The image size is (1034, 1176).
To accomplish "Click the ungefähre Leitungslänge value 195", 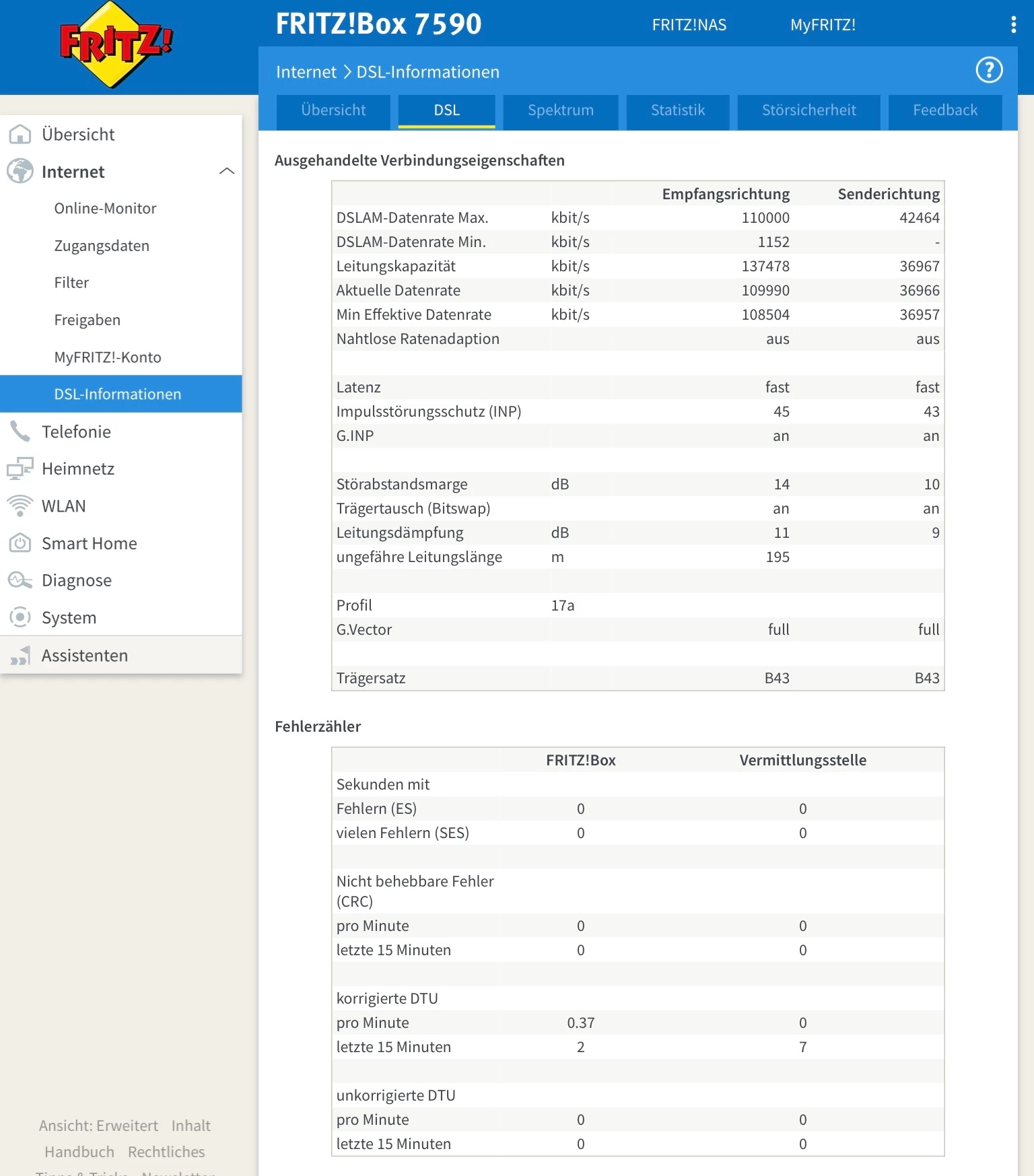I will click(778, 557).
